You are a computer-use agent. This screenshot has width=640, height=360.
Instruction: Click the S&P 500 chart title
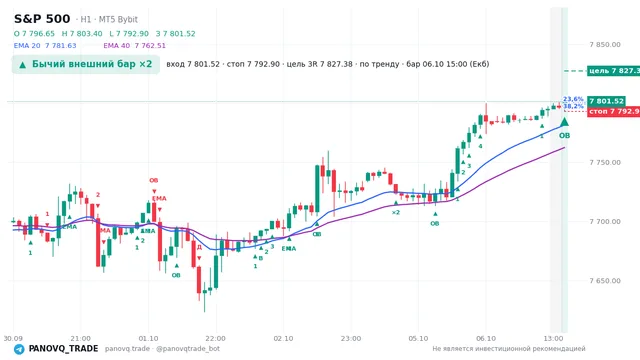click(x=42, y=19)
